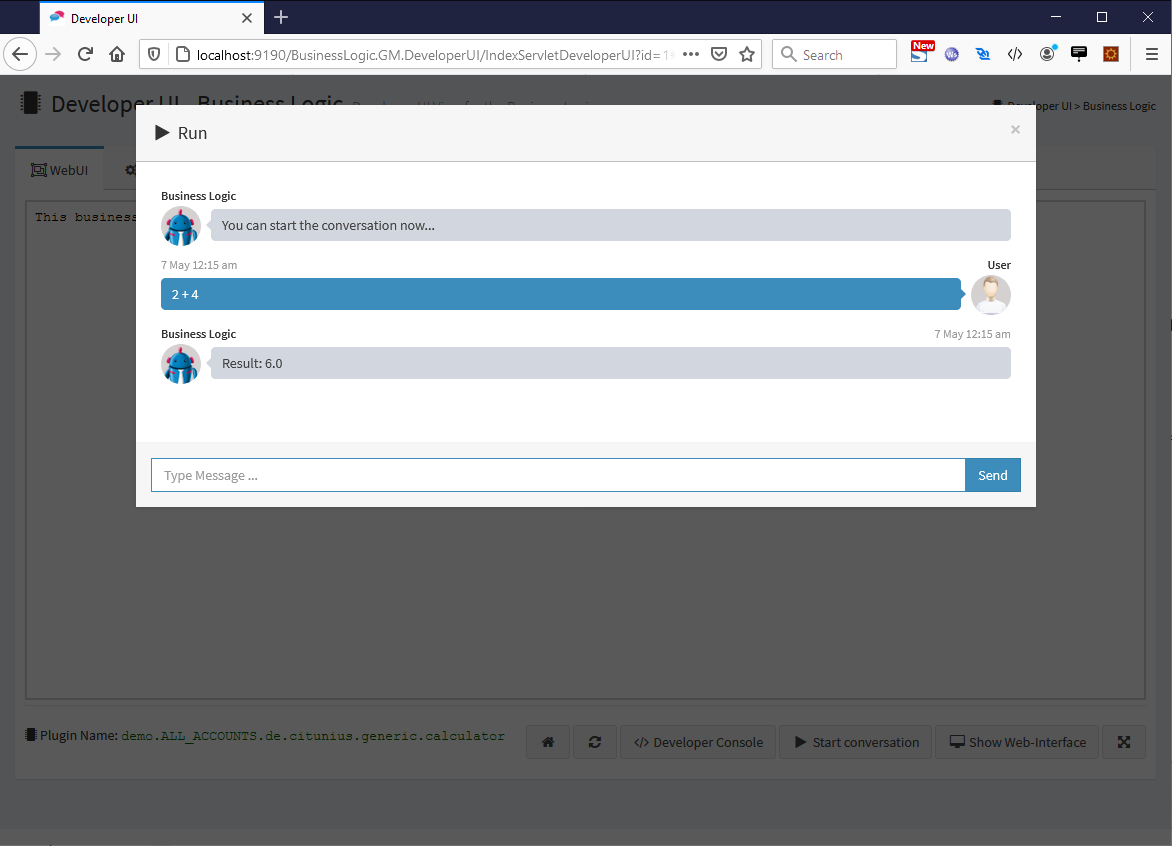This screenshot has height=846, width=1172.
Task: Click the Business Logic robot avatar on the first message
Action: point(181,226)
